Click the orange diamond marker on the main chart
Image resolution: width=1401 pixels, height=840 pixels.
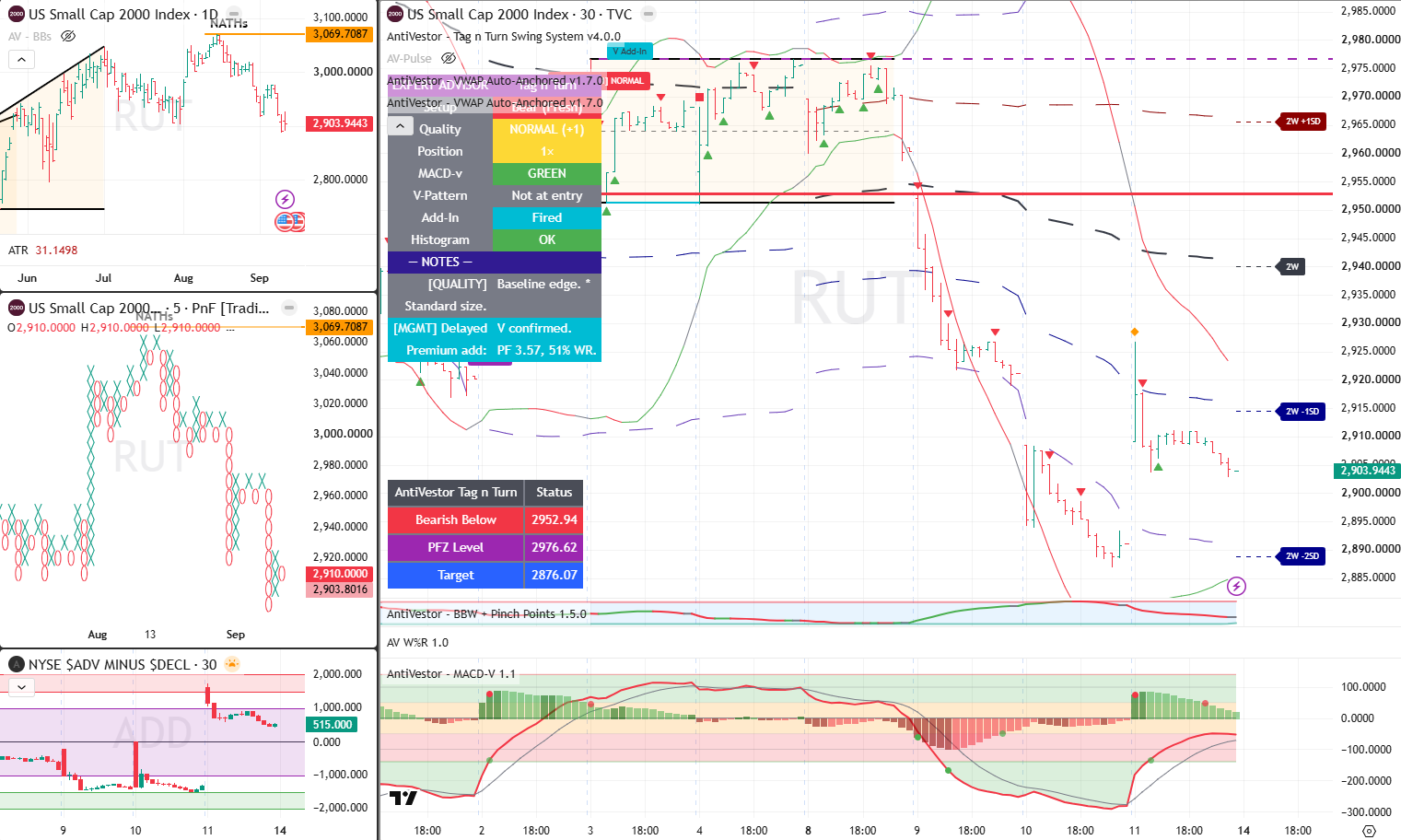point(1135,332)
